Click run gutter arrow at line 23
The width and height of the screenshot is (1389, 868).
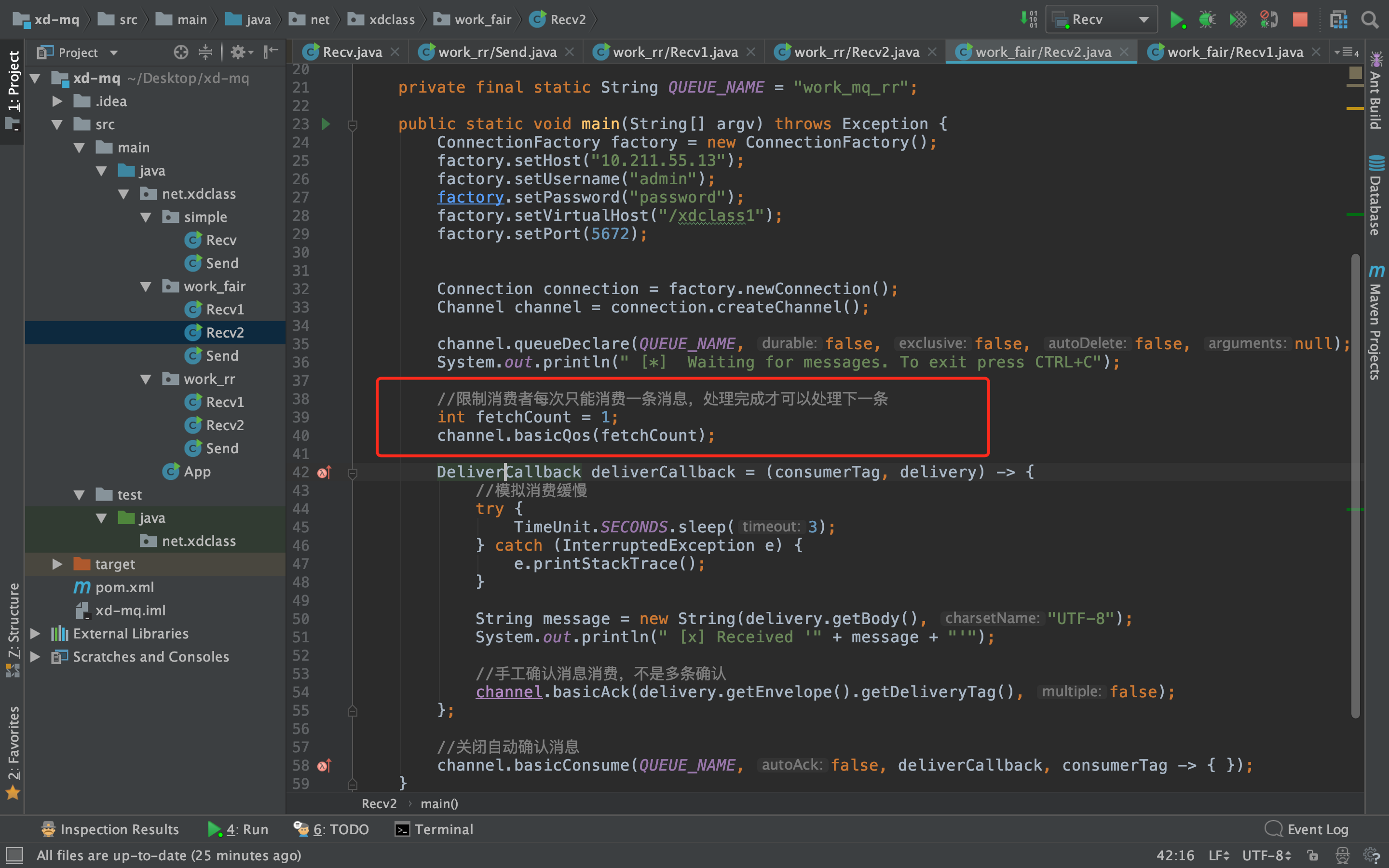(x=326, y=123)
